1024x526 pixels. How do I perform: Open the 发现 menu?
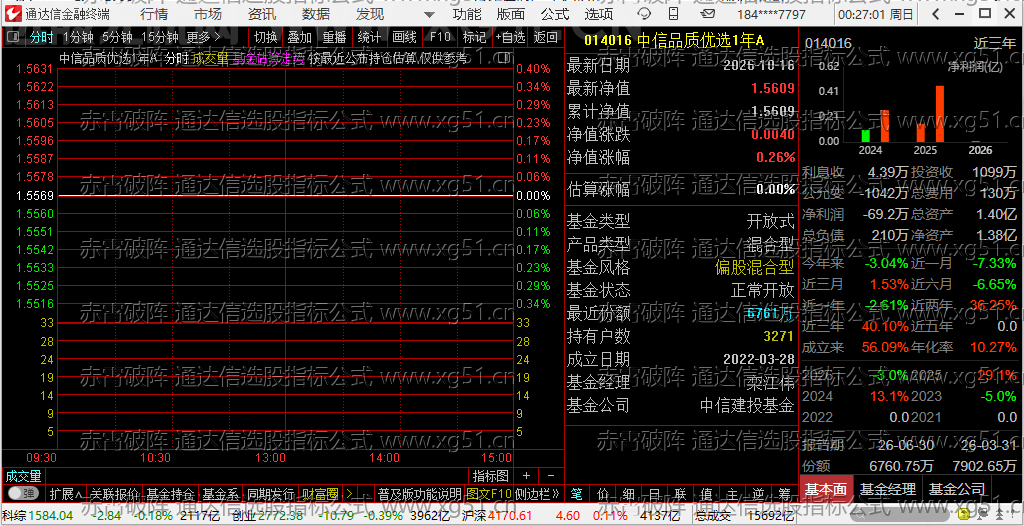(x=370, y=14)
